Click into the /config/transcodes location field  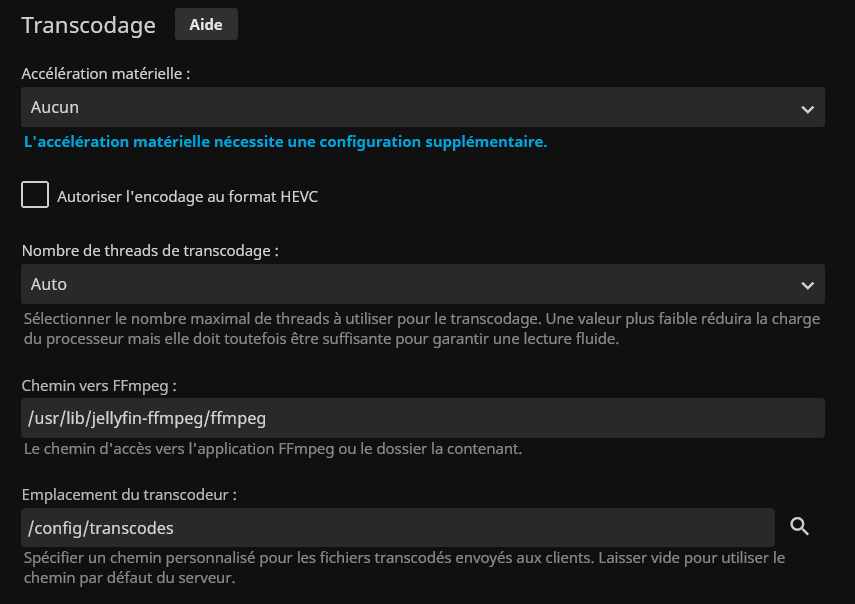tap(397, 527)
